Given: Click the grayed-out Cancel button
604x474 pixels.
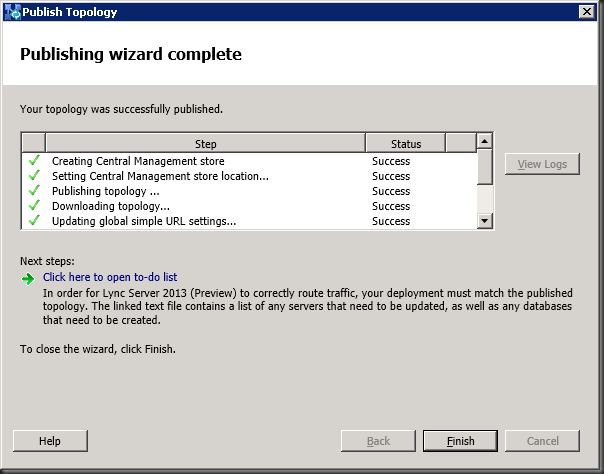Looking at the screenshot, I should coord(542,441).
